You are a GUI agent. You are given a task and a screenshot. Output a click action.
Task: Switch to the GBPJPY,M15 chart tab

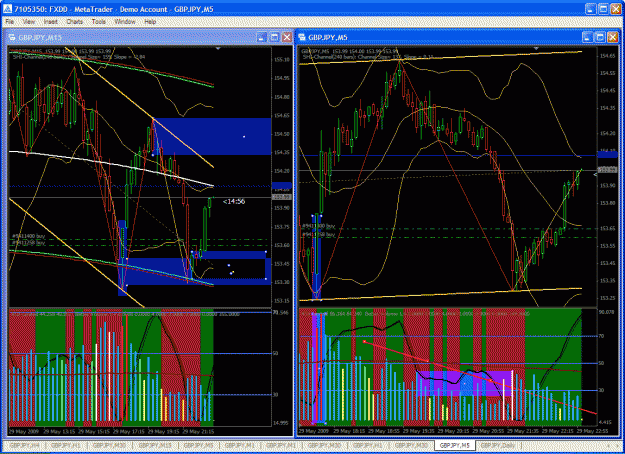tap(155, 445)
